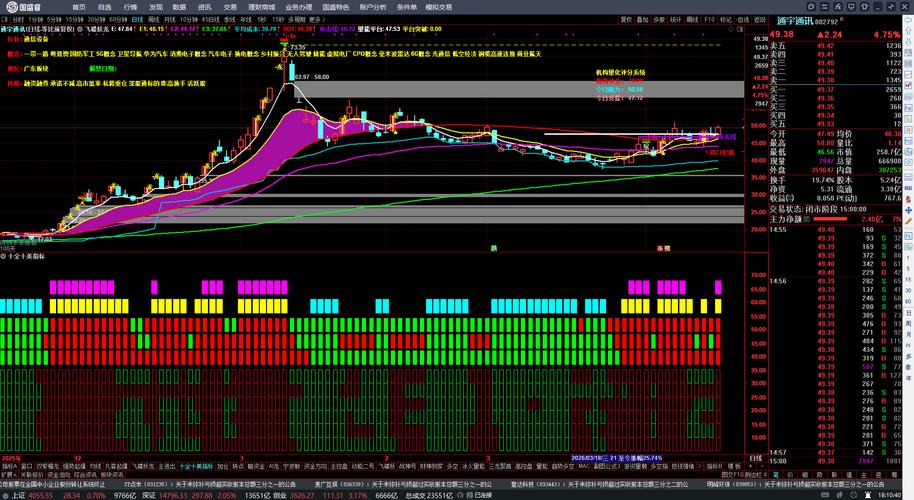Screen dimensions: 914x500
Task: Open the 账户分析 menu
Action: 372,7
